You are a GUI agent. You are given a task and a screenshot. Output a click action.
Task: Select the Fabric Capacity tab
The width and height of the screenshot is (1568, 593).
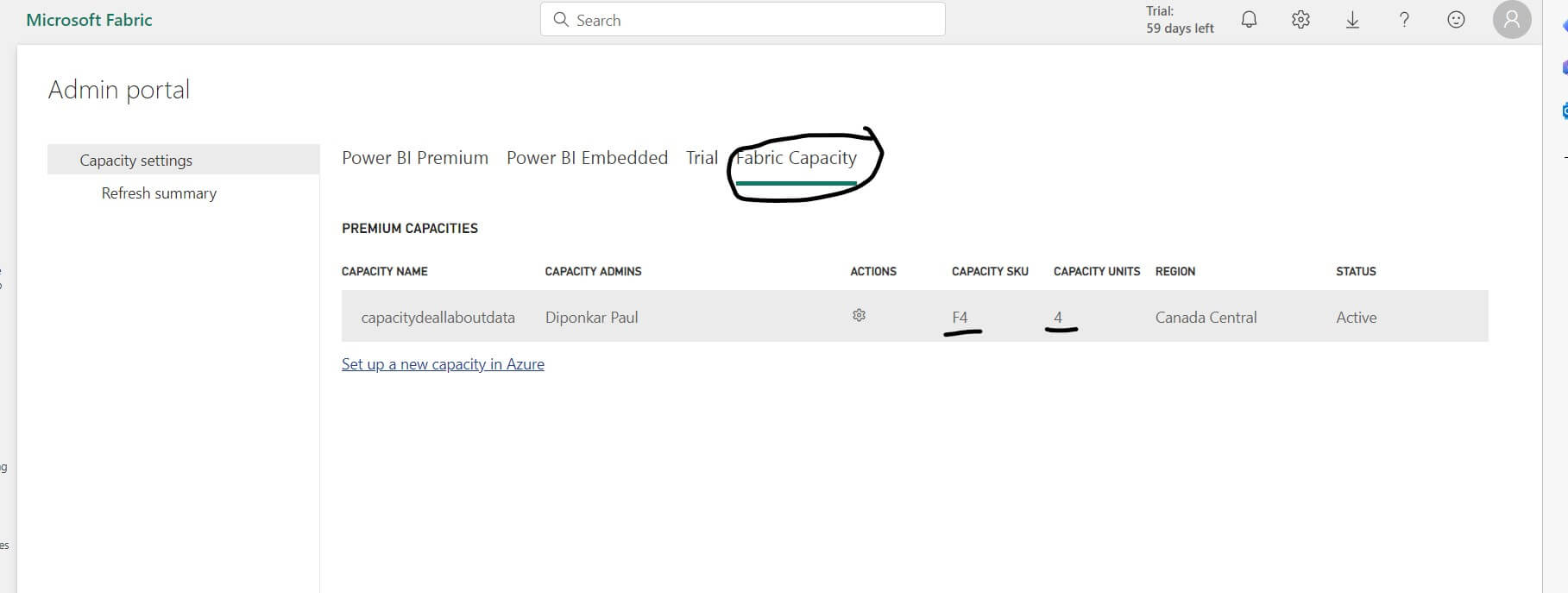(796, 158)
